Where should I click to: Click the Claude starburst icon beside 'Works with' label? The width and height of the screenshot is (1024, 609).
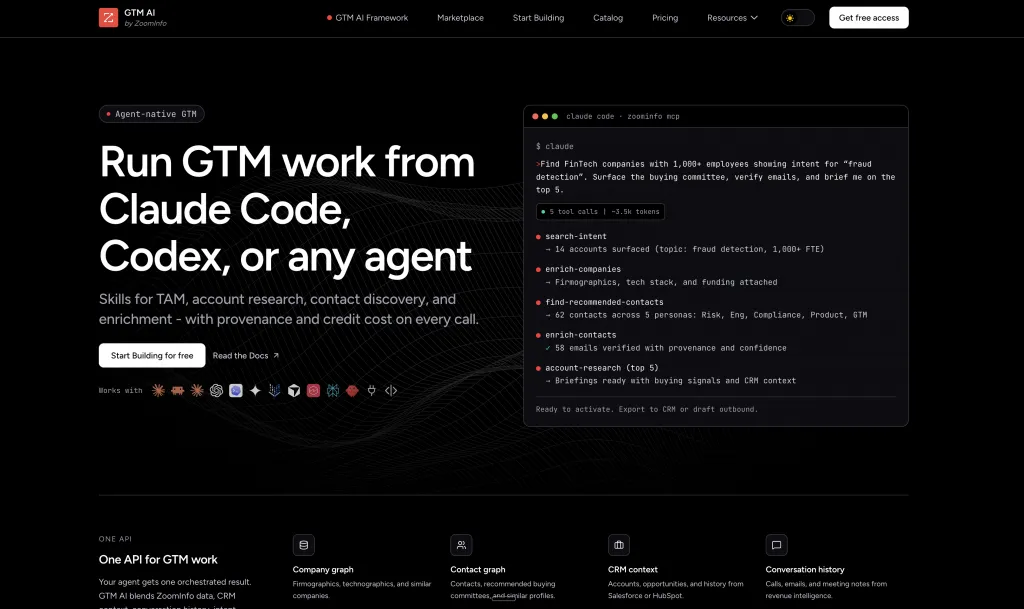158,390
